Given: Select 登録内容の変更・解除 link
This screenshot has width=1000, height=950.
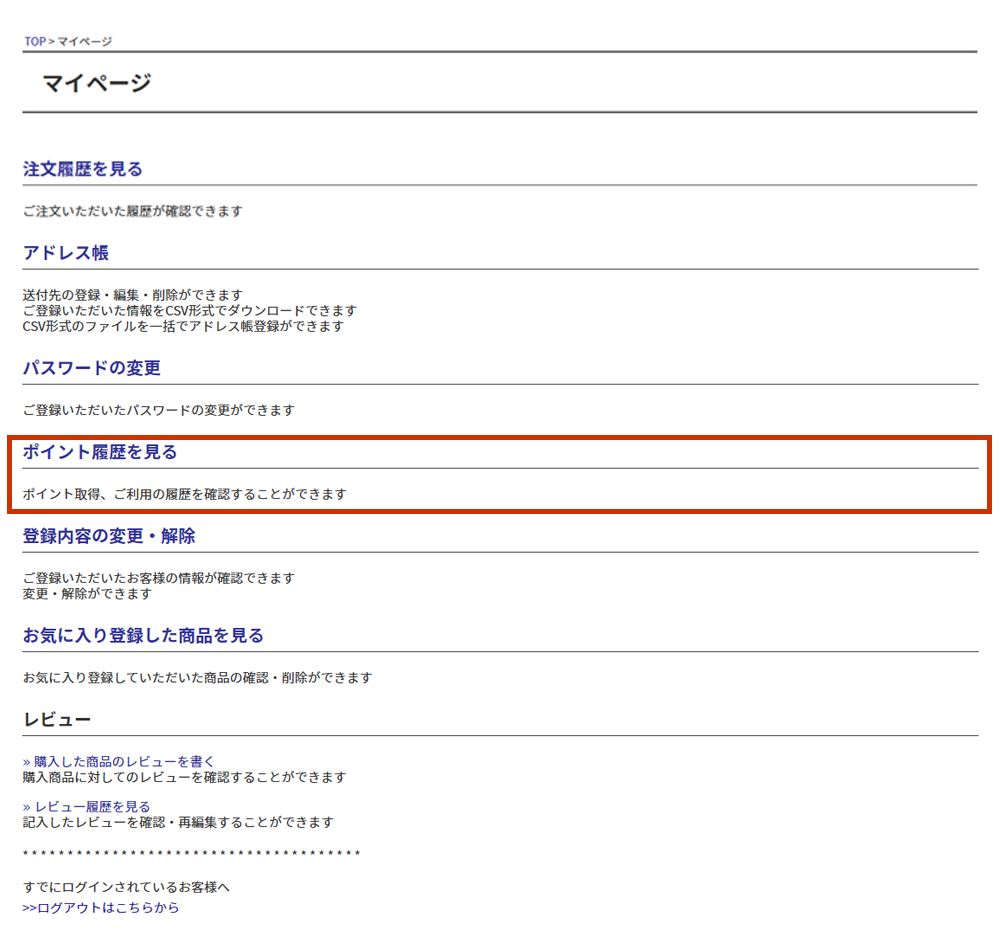Looking at the screenshot, I should pos(109,536).
